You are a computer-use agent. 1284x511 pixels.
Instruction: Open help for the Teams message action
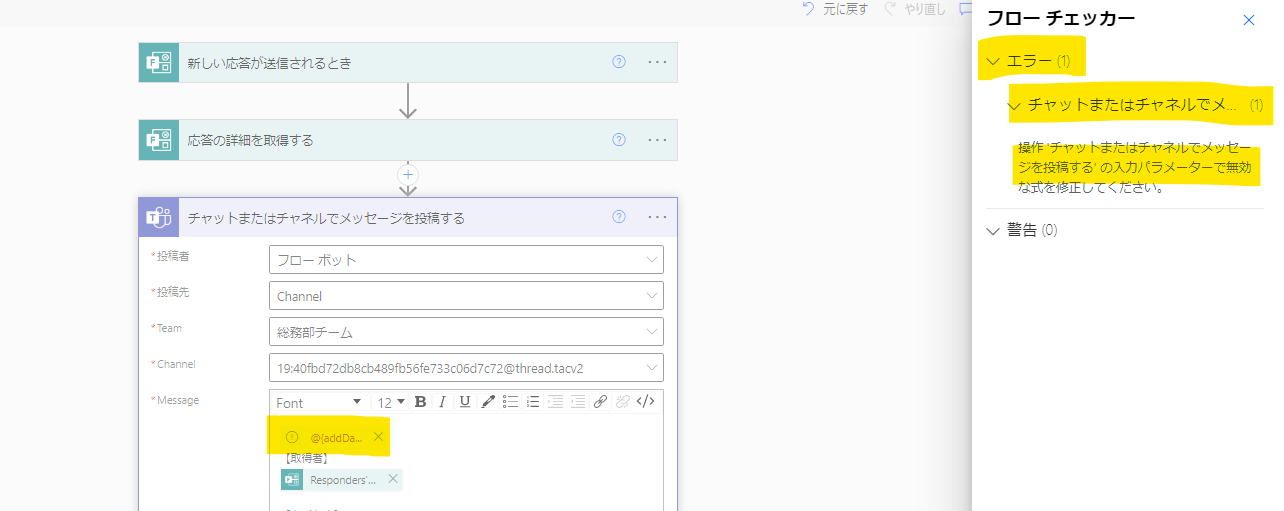coord(619,217)
